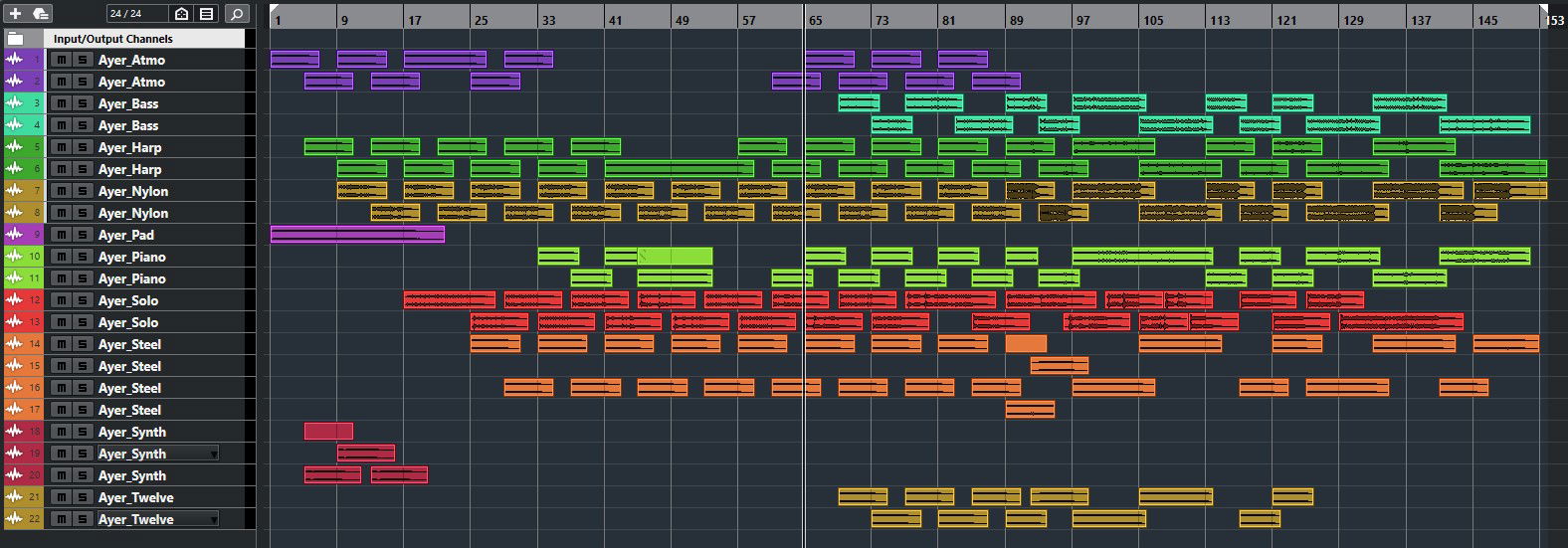
Task: Select the Ayer_Nylon name on track 7
Action: (133, 191)
